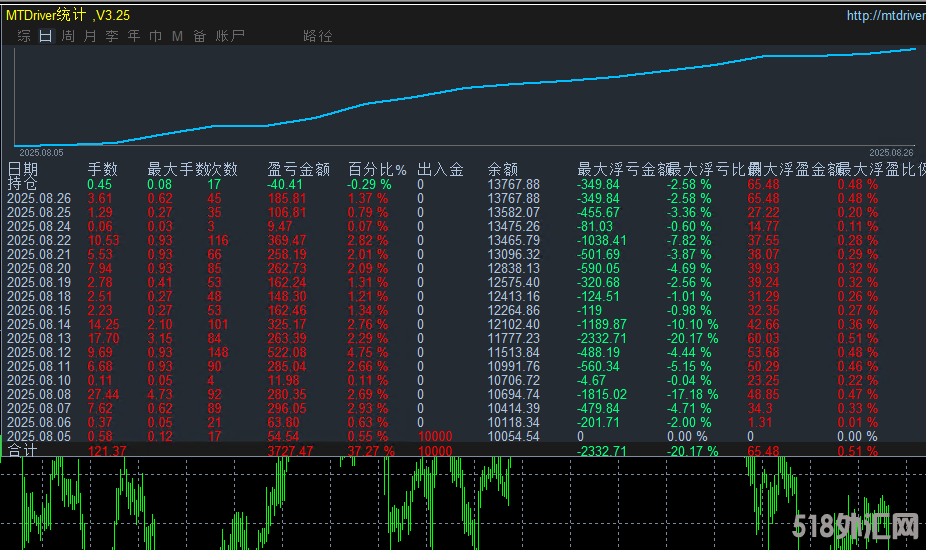The height and width of the screenshot is (550, 926).
Task: Select the 持仓 holdings row
Action: [23, 185]
